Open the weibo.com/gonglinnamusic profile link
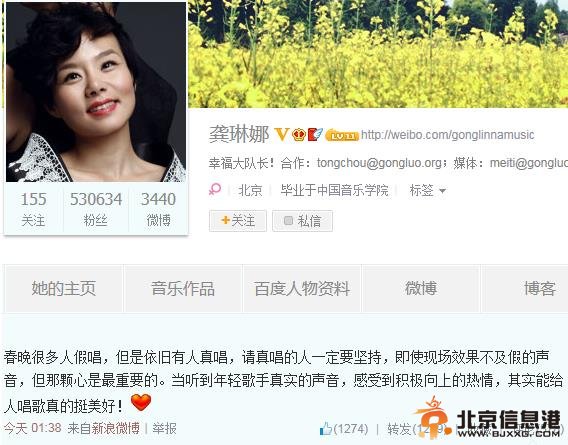This screenshot has width=568, height=445. click(x=448, y=135)
